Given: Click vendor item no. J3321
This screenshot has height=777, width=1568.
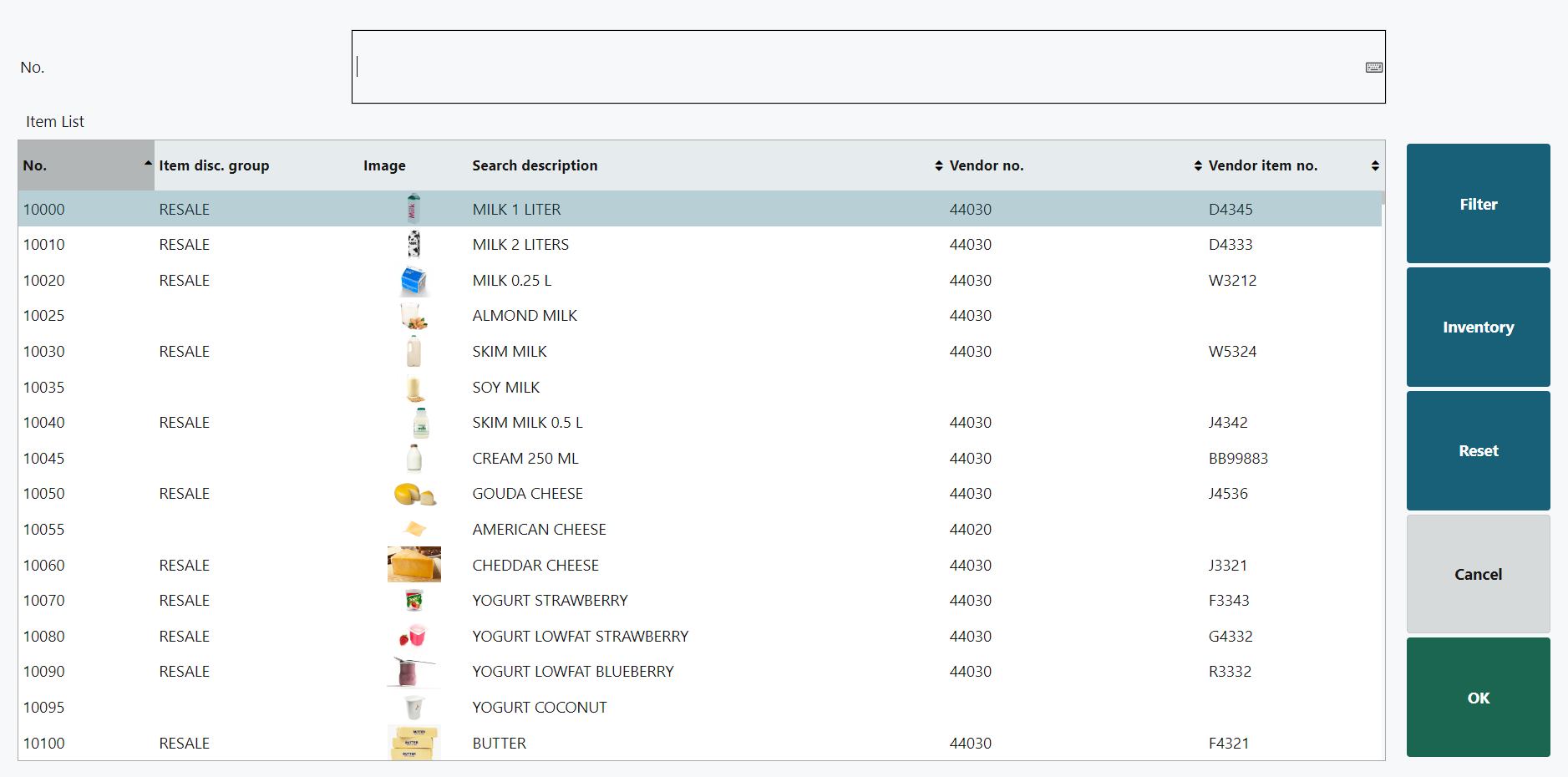Looking at the screenshot, I should click(1228, 566).
